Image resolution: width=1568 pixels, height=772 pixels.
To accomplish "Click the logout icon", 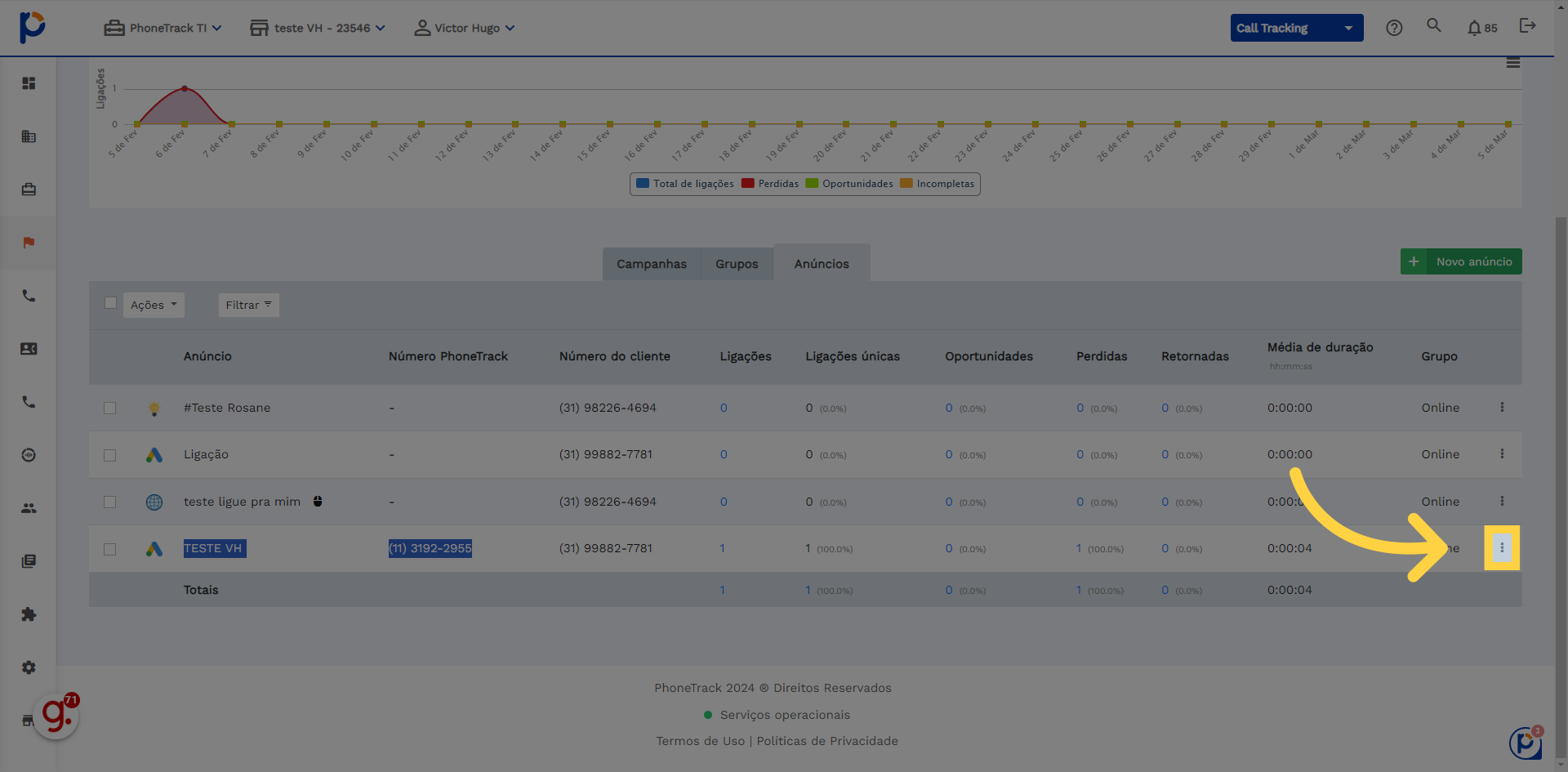I will click(x=1527, y=26).
